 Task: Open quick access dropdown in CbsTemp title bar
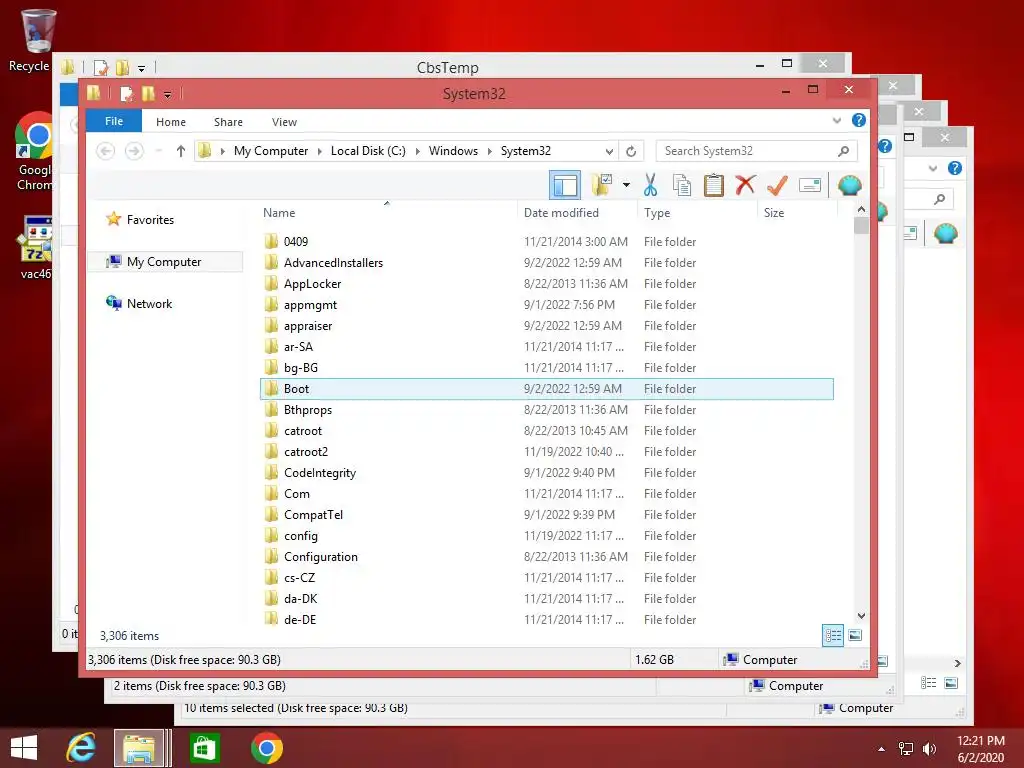(141, 68)
